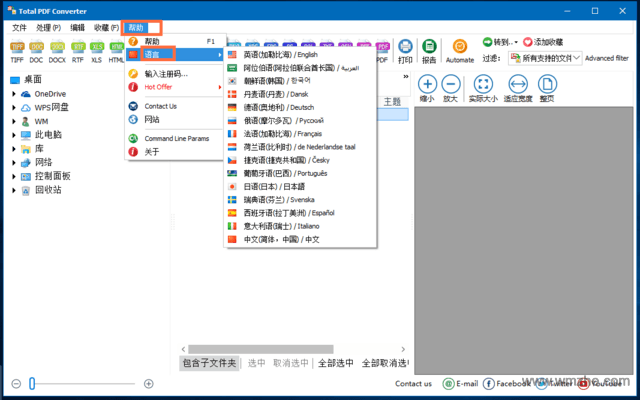Open the Report (报告) toolbar icon

[429, 52]
